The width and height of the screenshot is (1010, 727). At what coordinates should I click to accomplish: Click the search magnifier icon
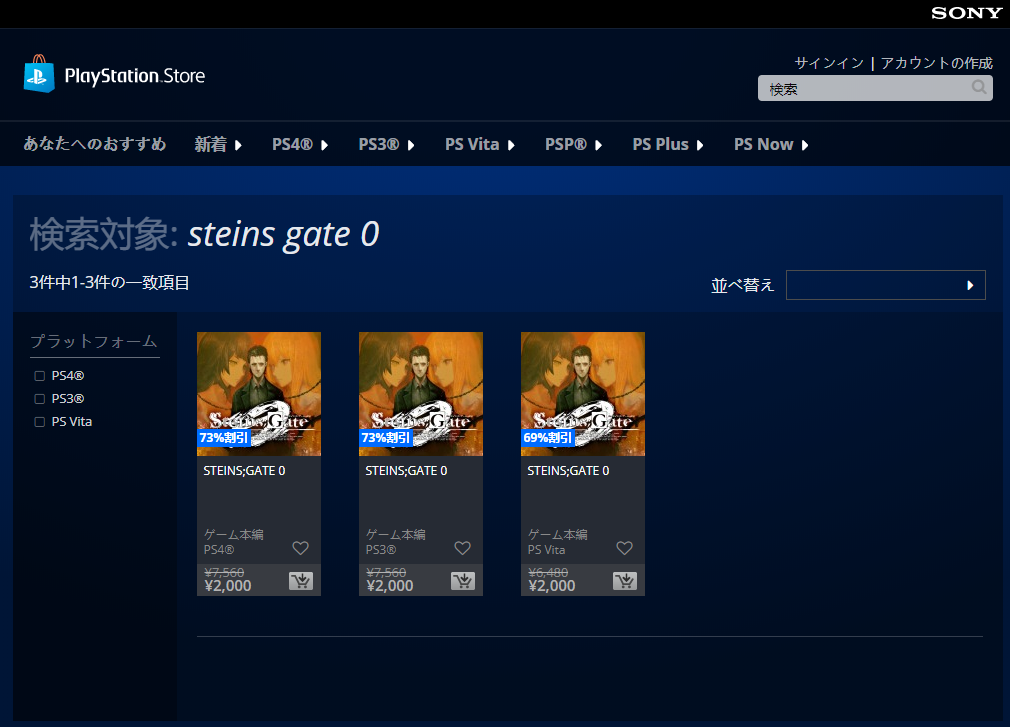[979, 87]
